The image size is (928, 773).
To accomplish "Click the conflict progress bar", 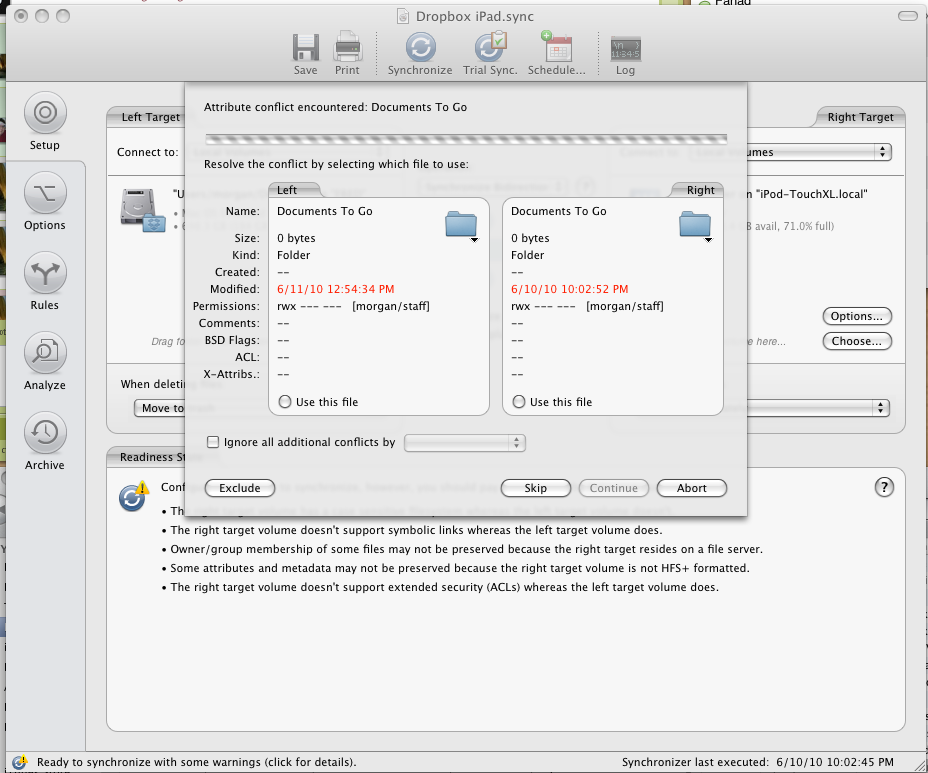I will pos(466,139).
